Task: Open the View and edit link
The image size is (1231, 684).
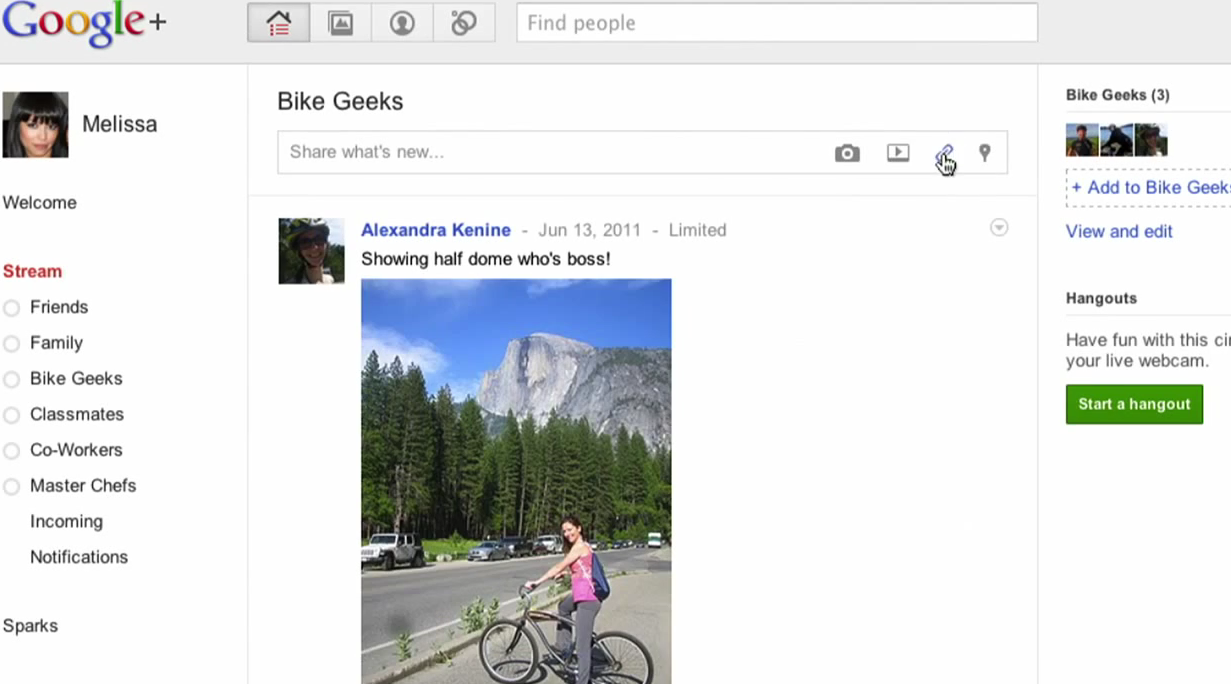Action: pos(1119,231)
